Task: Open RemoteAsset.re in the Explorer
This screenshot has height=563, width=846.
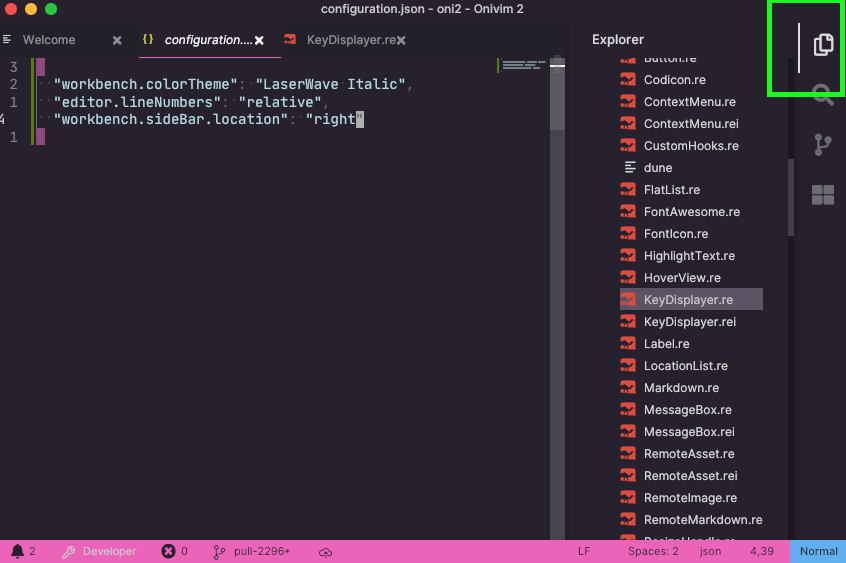Action: [x=689, y=454]
